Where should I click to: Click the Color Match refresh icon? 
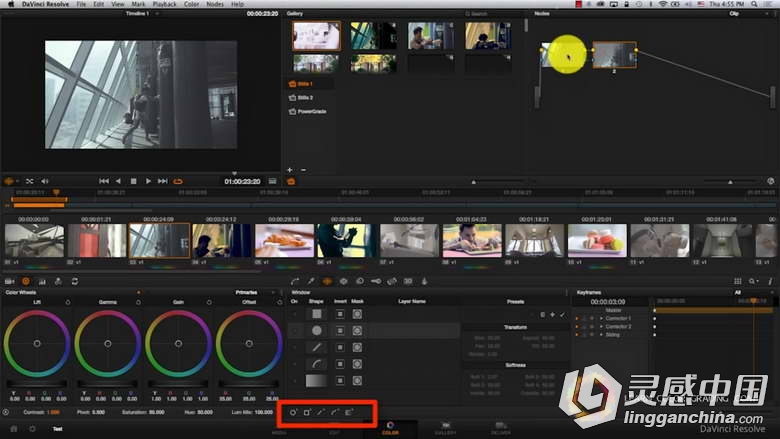click(x=75, y=281)
